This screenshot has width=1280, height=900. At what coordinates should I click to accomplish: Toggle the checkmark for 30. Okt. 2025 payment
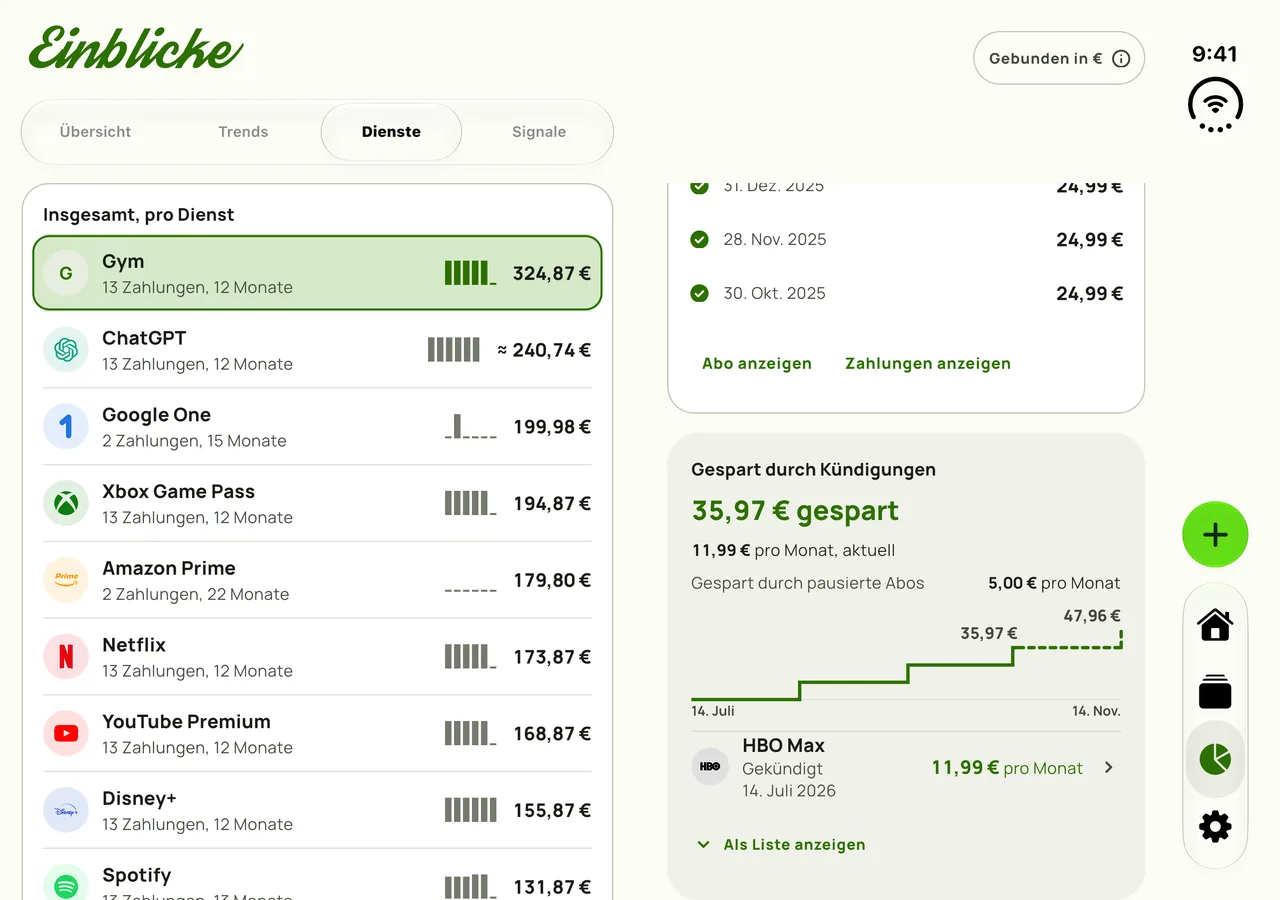click(700, 293)
